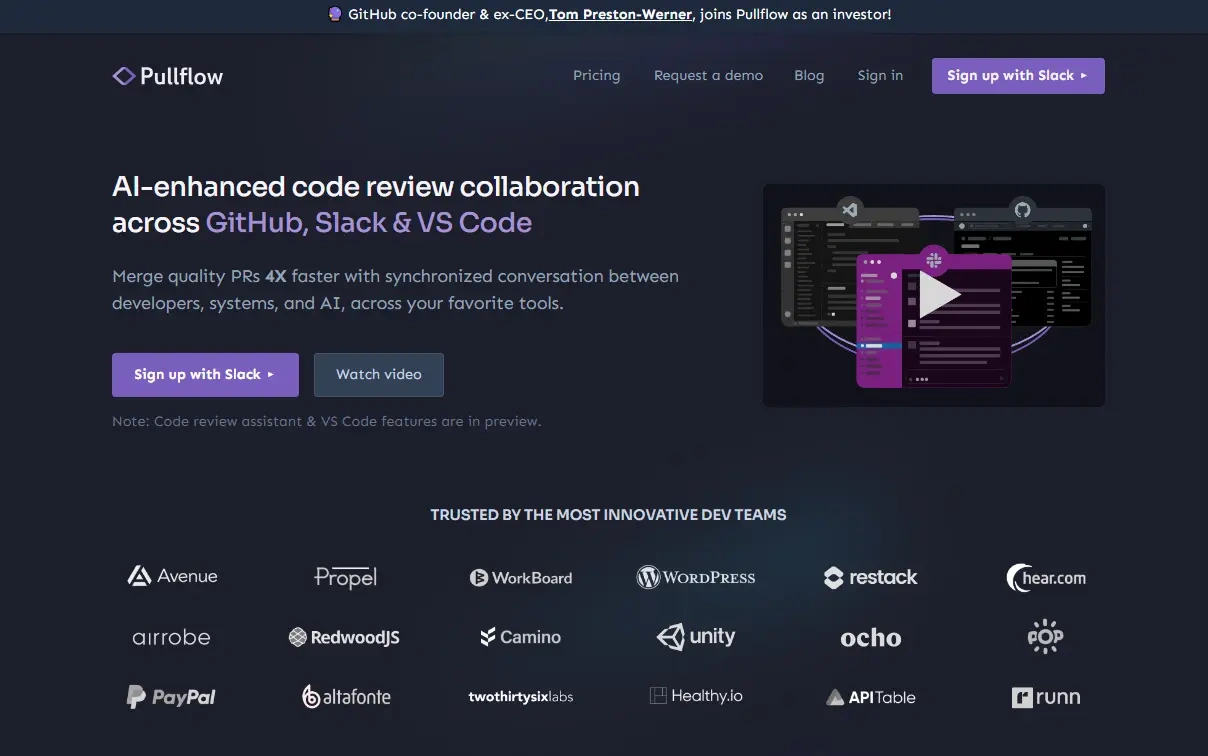Click the APITable logo
Screen dimensions: 1208x756
tap(870, 697)
